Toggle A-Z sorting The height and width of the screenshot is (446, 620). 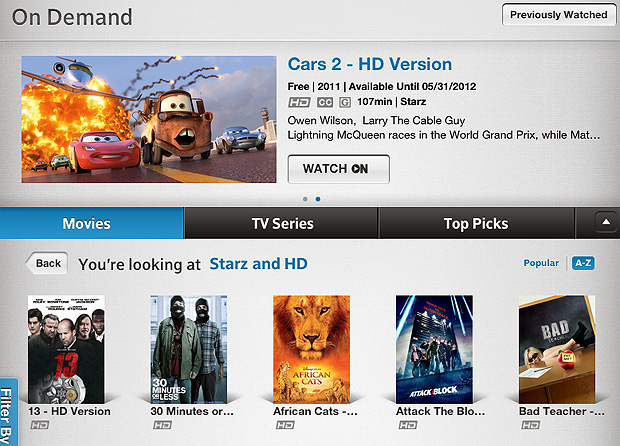coord(583,263)
